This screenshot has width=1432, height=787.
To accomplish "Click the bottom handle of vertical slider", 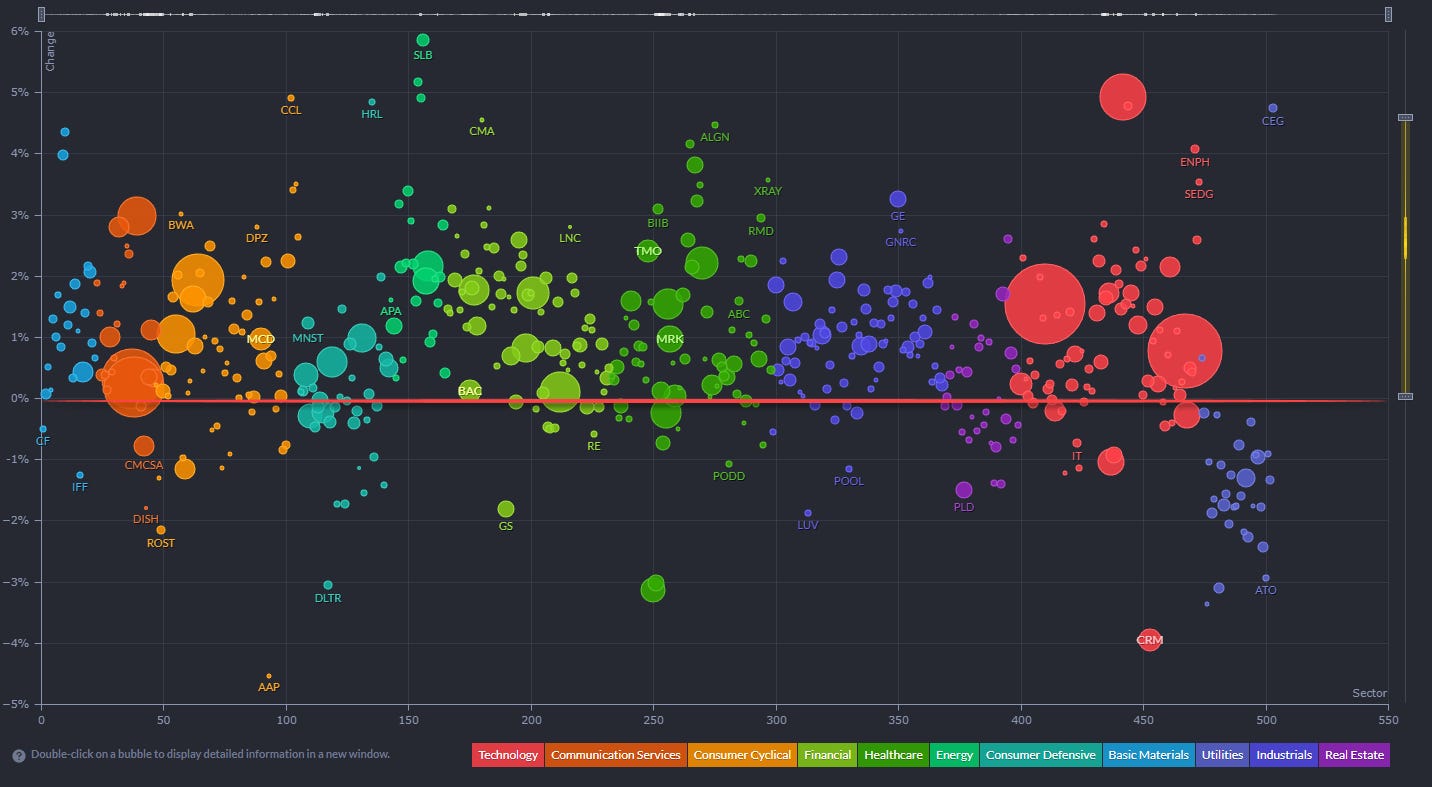I will pos(1405,397).
